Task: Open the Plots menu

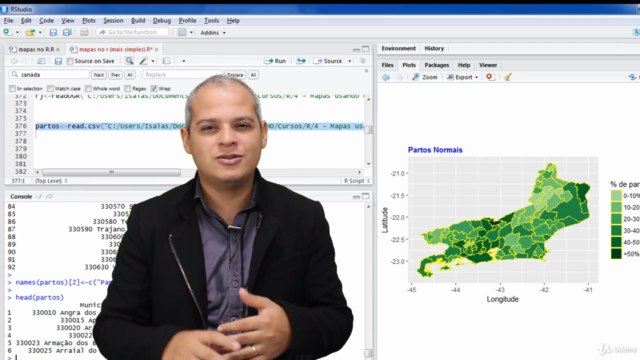Action: coord(89,20)
